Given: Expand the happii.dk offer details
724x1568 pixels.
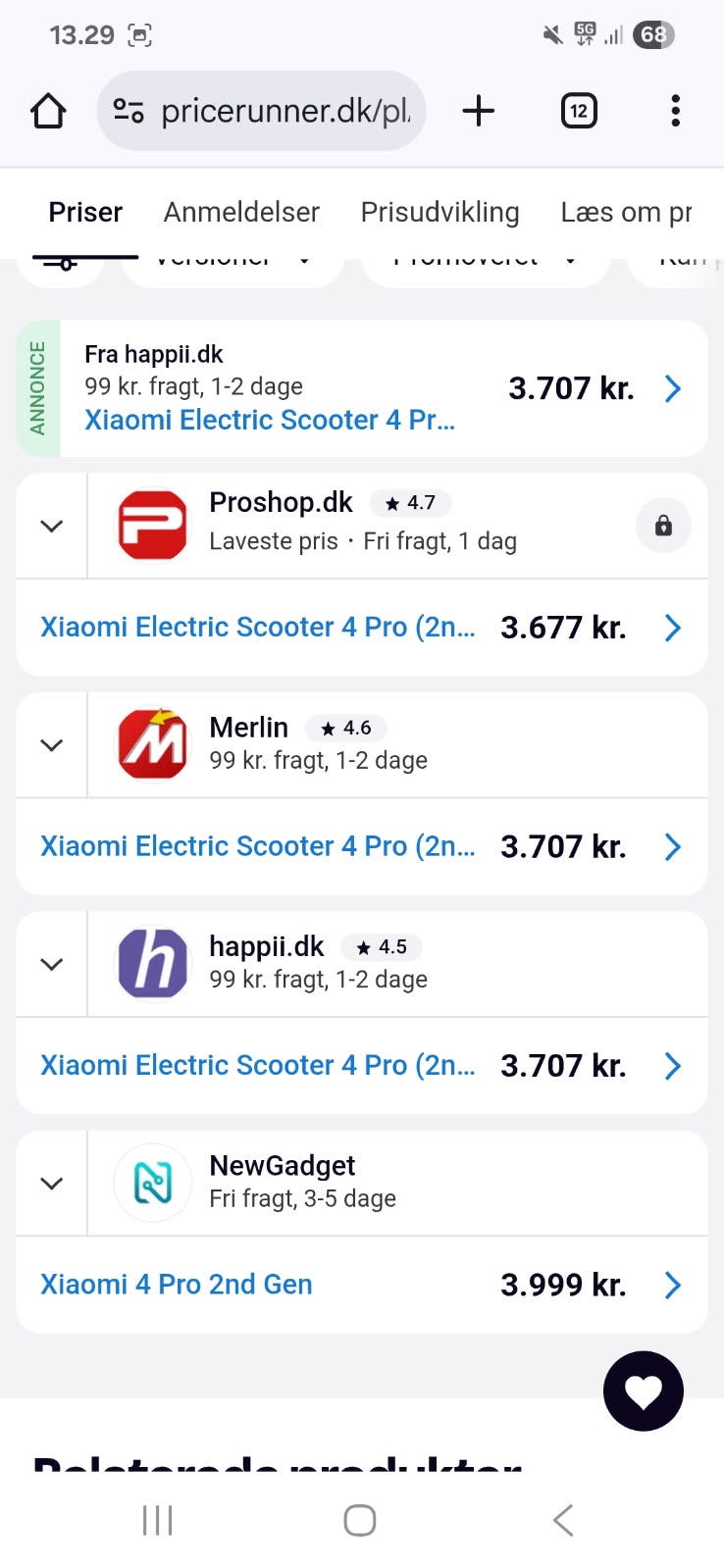Looking at the screenshot, I should (52, 964).
